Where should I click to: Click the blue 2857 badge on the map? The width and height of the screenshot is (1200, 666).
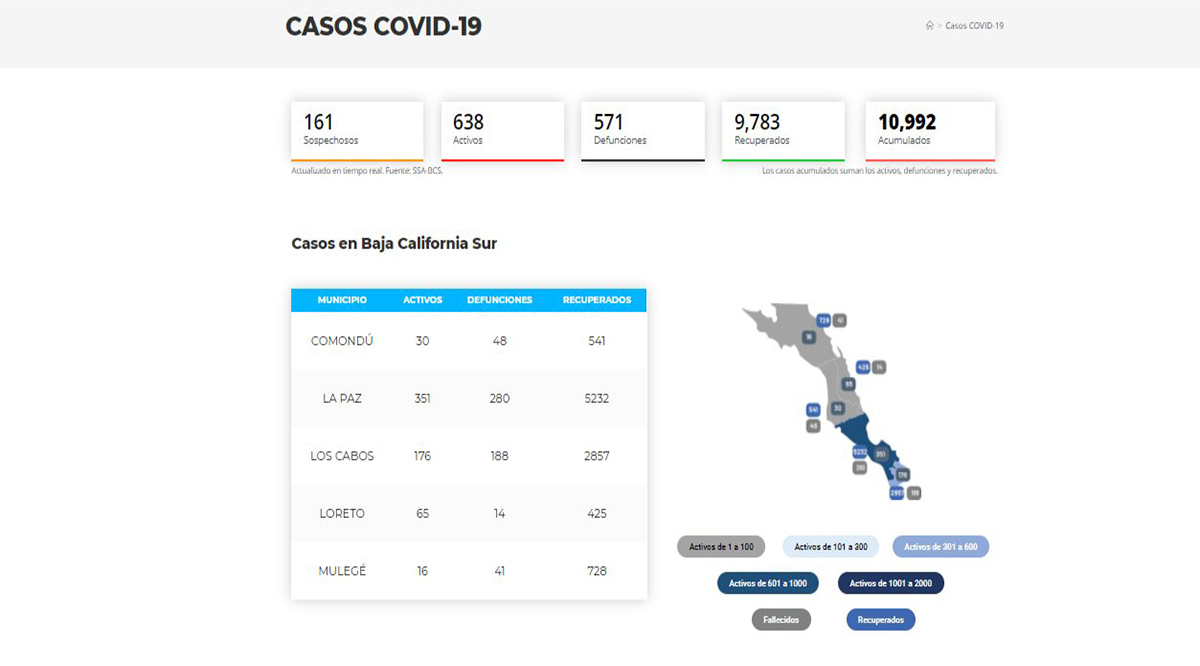pyautogui.click(x=897, y=493)
